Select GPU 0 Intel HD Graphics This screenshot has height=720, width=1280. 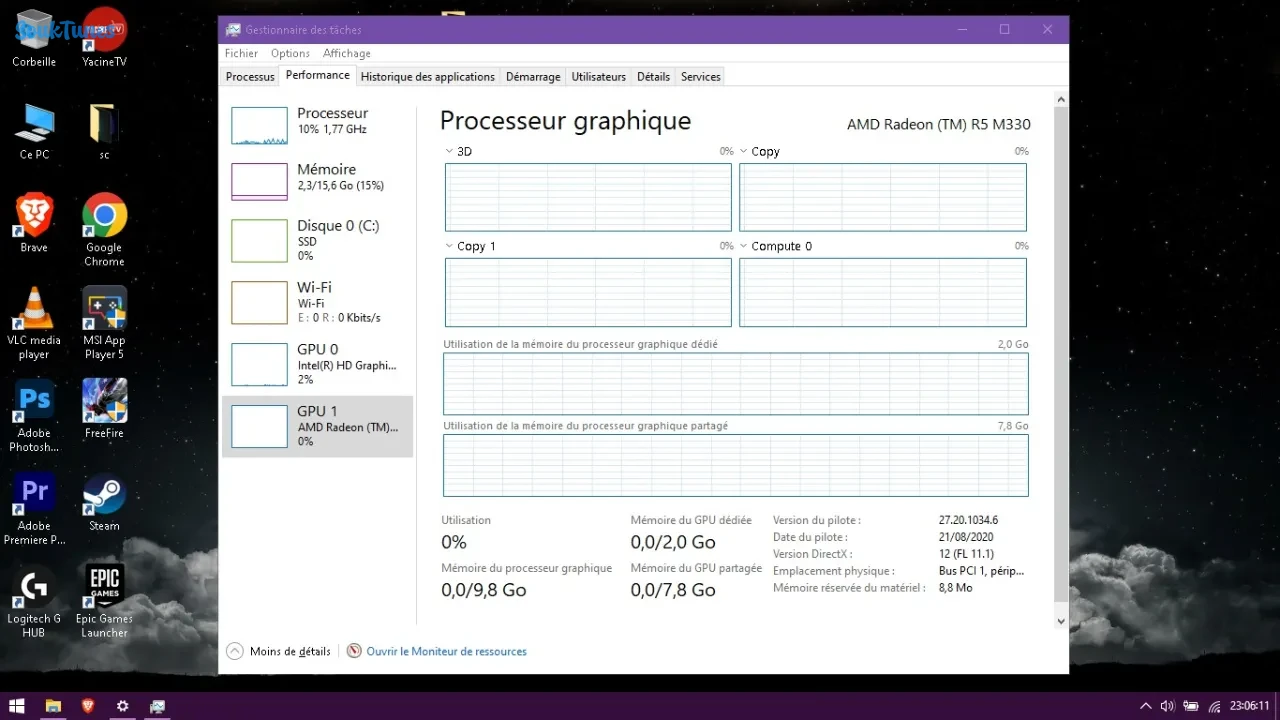point(317,364)
